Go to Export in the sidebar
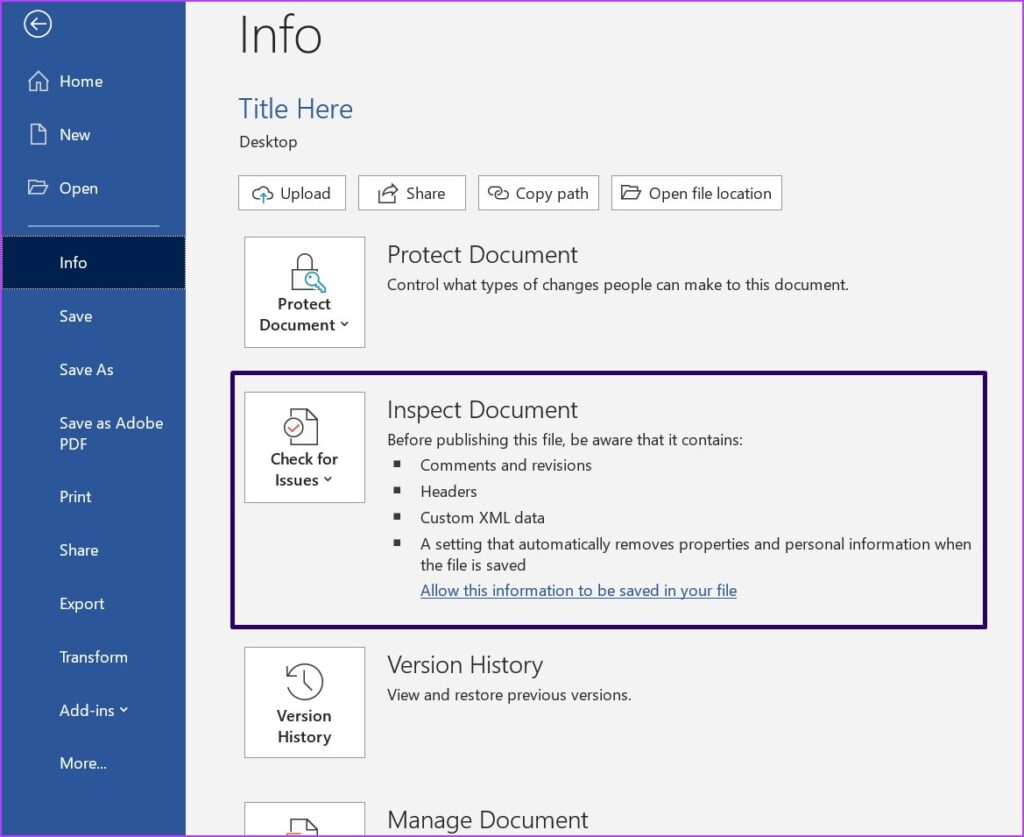 pyautogui.click(x=81, y=604)
